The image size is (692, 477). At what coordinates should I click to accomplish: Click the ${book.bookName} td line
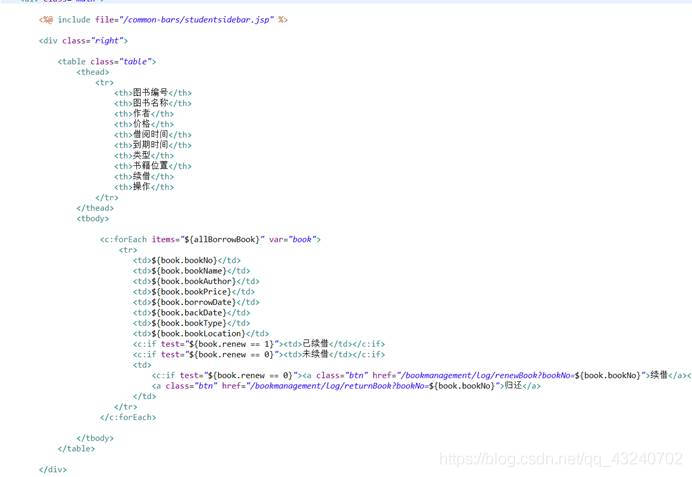pos(191,271)
